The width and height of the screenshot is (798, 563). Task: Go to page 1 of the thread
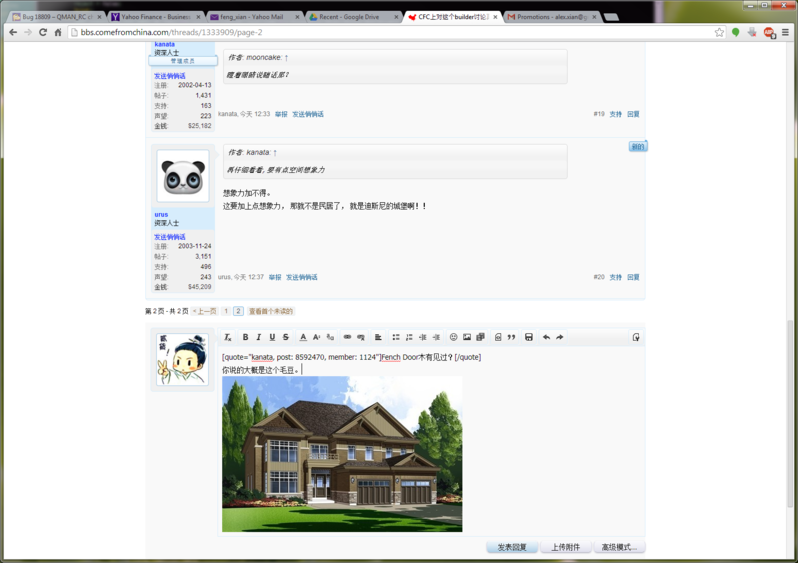tap(226, 311)
